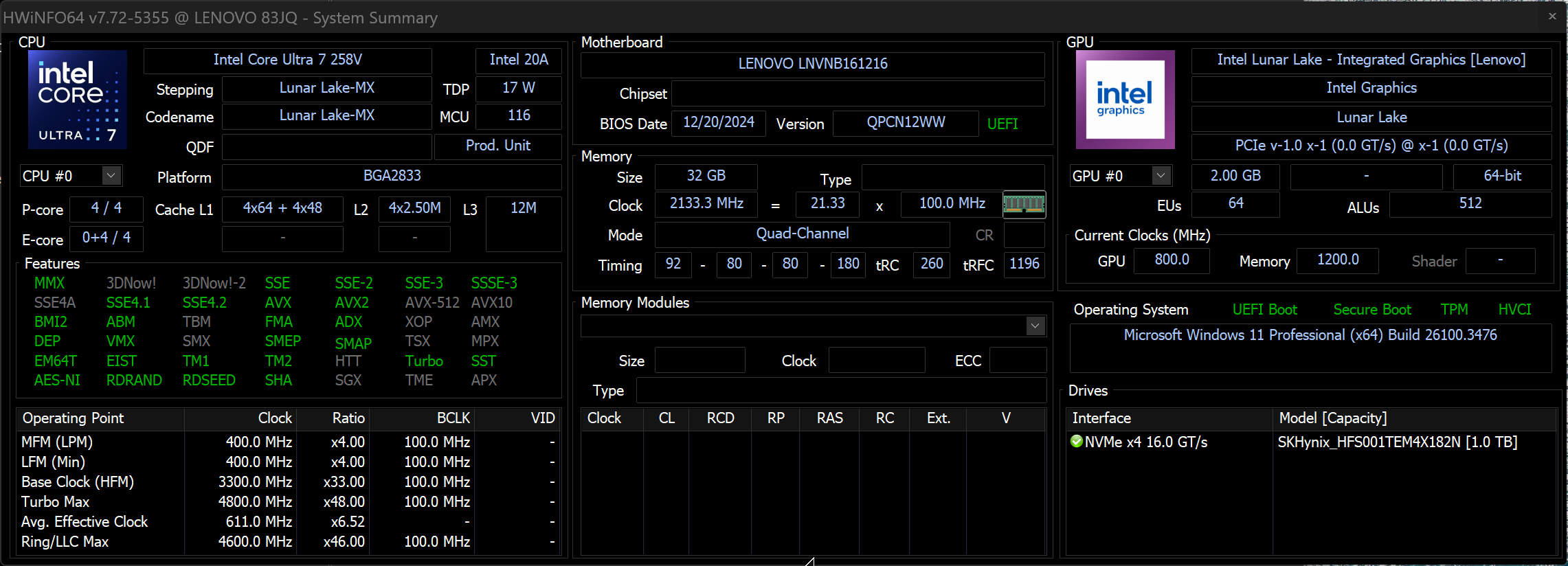
Task: Click the TDP value 17 W
Action: click(519, 88)
